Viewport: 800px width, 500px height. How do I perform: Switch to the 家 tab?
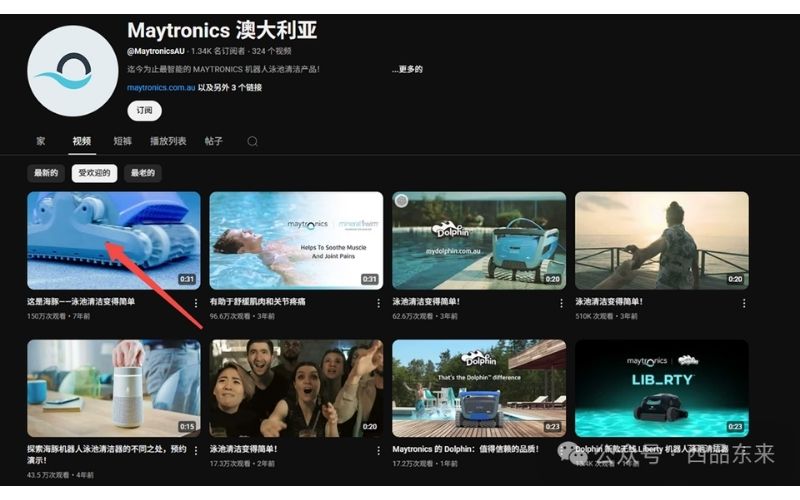click(41, 141)
